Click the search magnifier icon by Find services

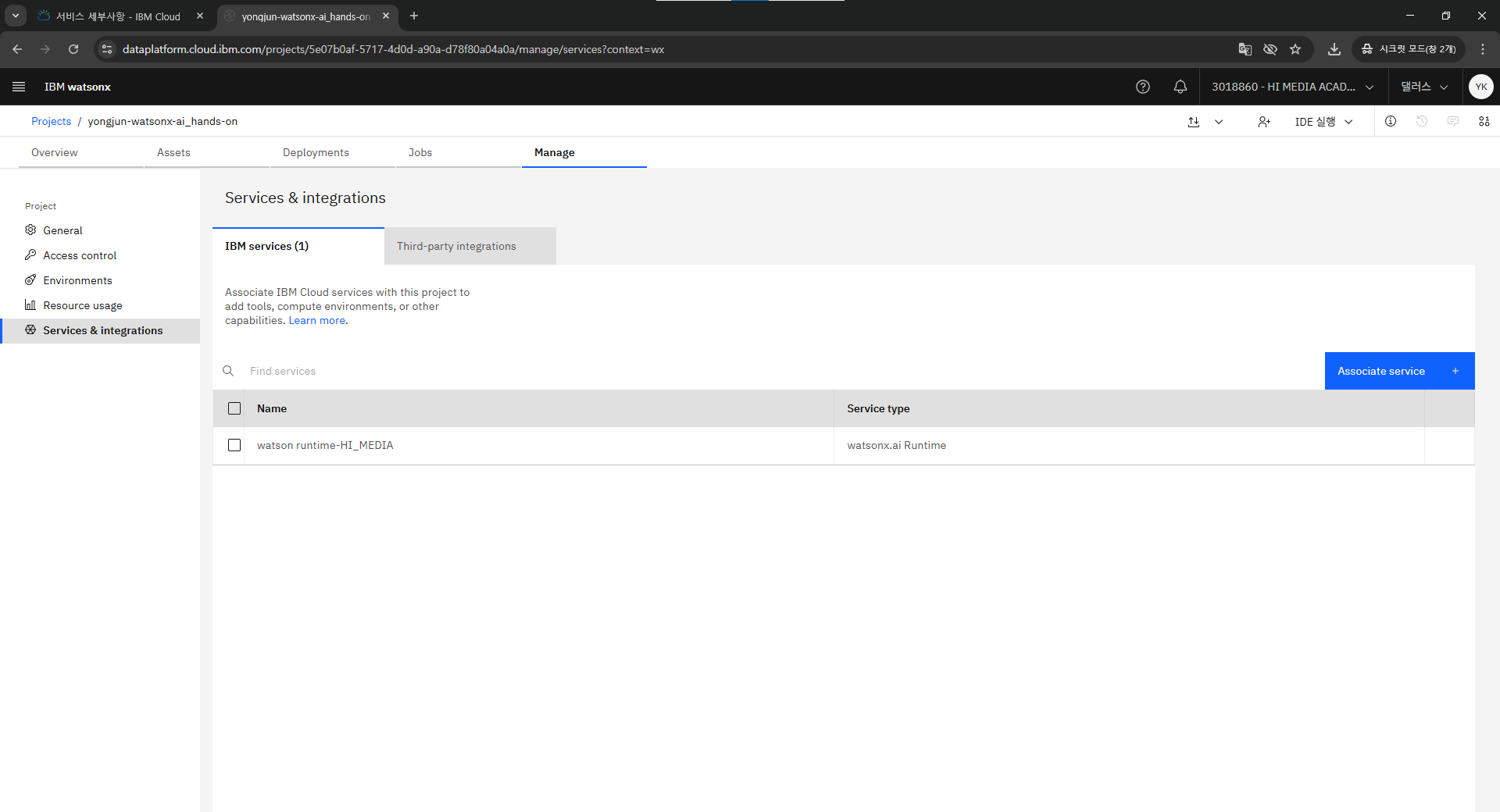228,371
